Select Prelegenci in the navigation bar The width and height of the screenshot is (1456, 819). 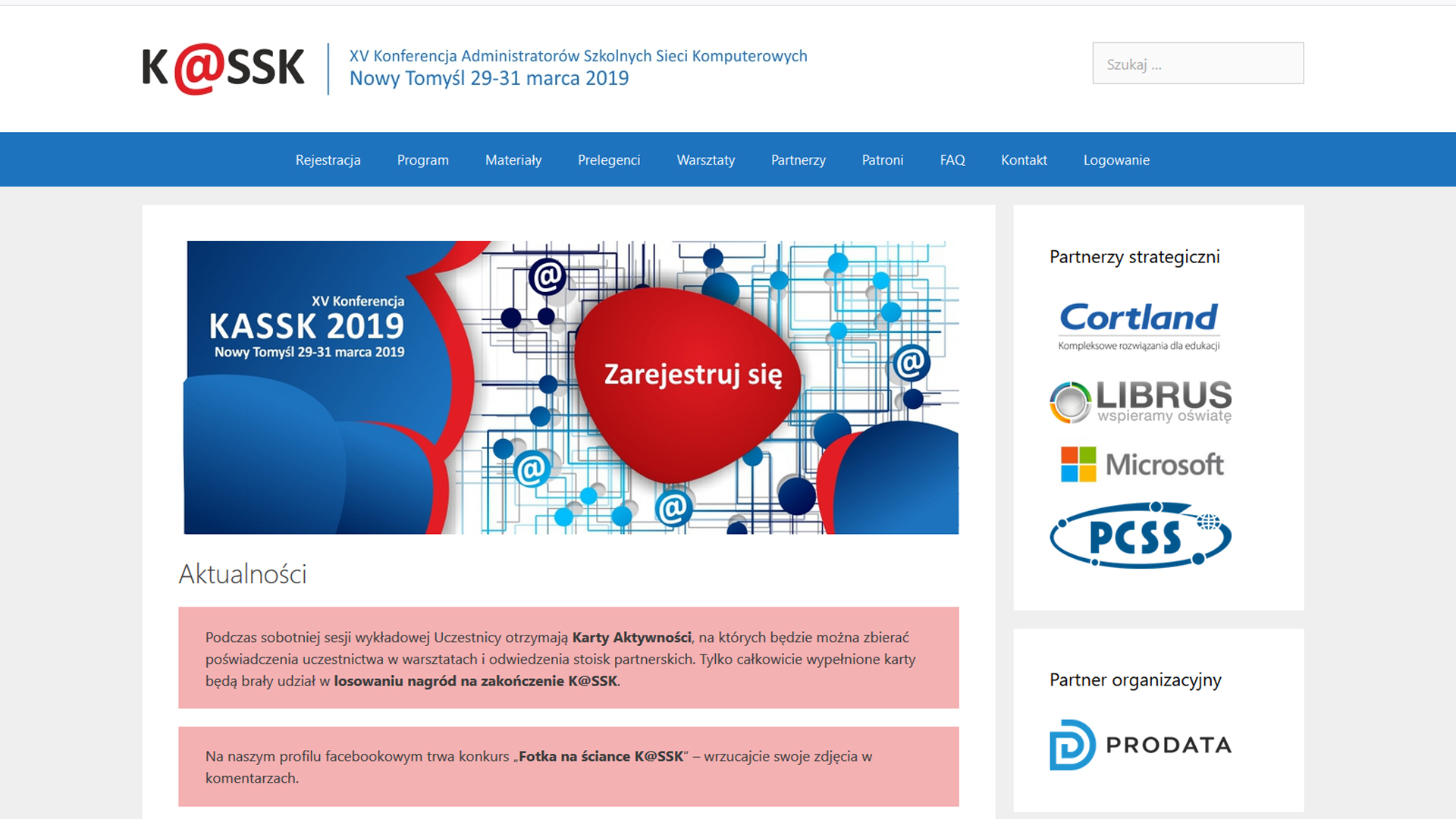pyautogui.click(x=609, y=160)
